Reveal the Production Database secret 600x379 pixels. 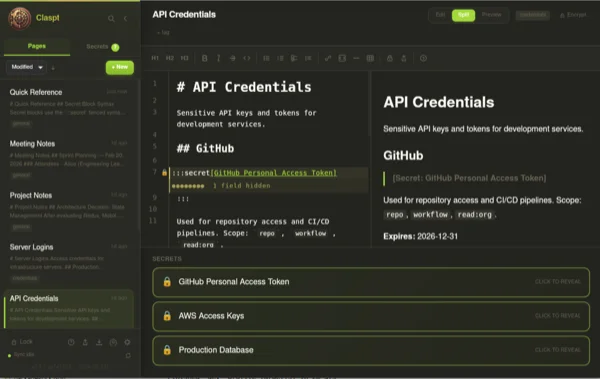coord(371,350)
